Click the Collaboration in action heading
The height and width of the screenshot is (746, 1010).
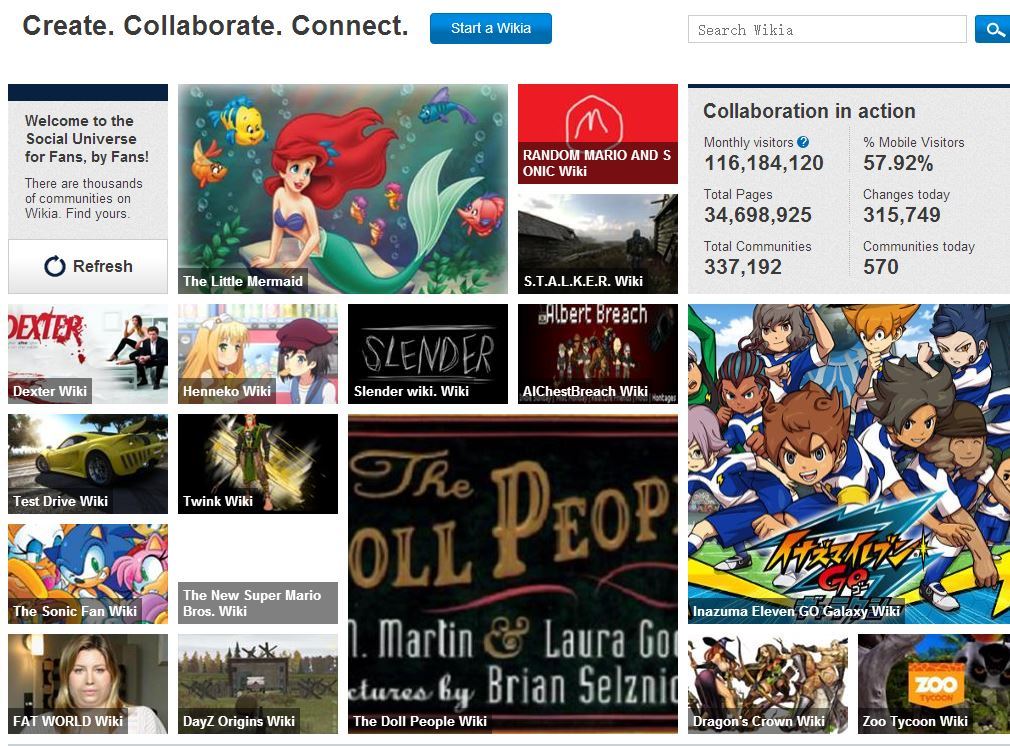coord(809,111)
